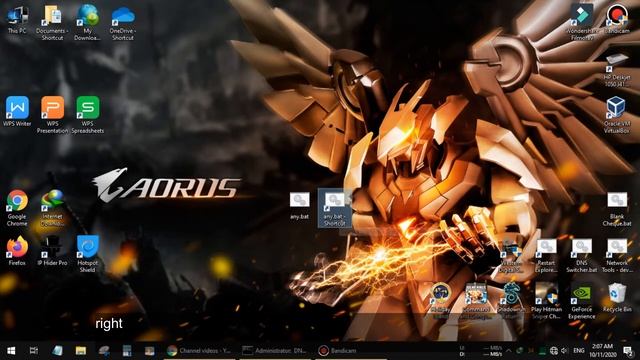This screenshot has width=640, height=360.
Task: Select the Western Digital shortcut icon
Action: (511, 256)
